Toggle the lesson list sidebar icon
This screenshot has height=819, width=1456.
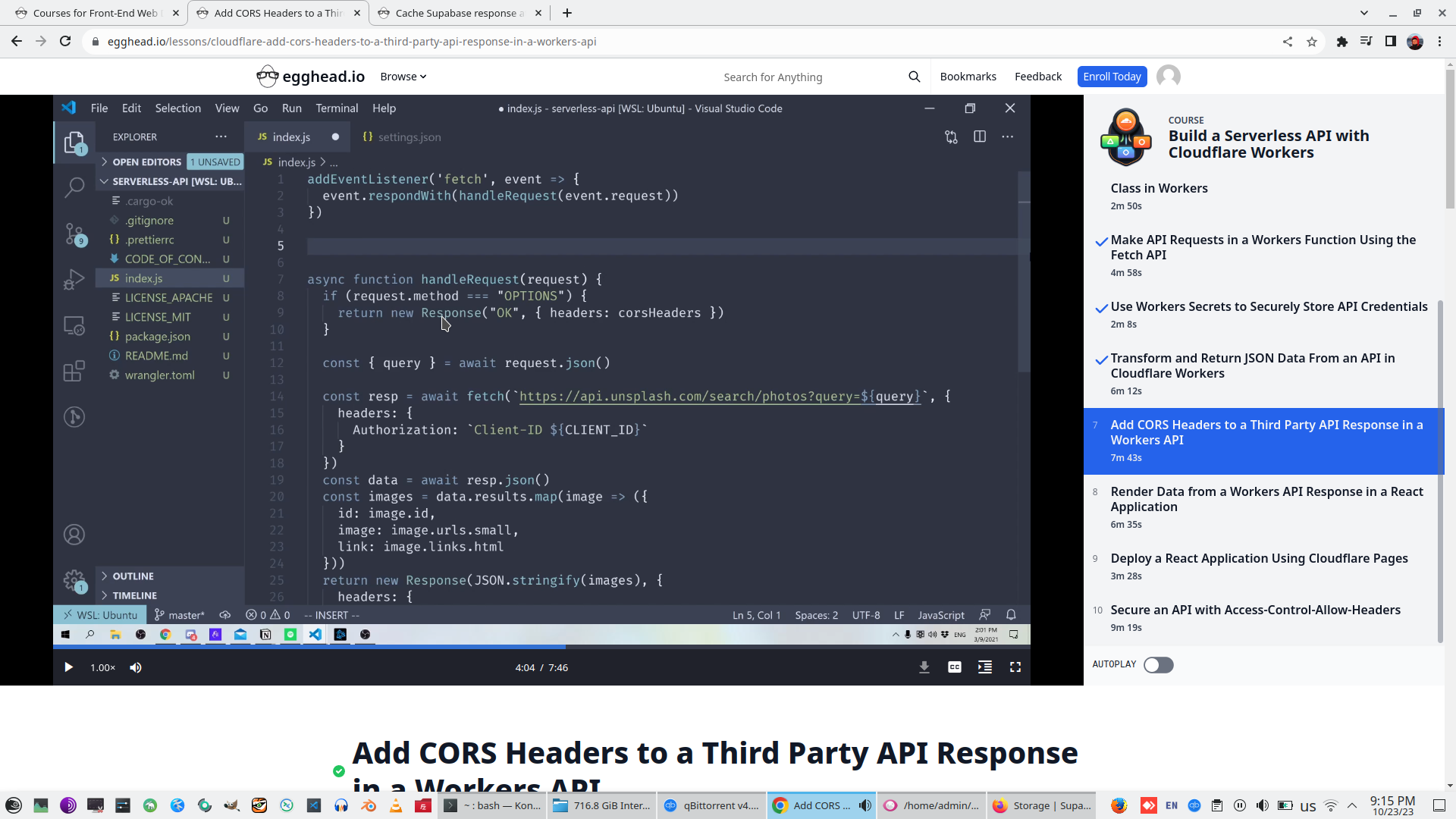[984, 667]
